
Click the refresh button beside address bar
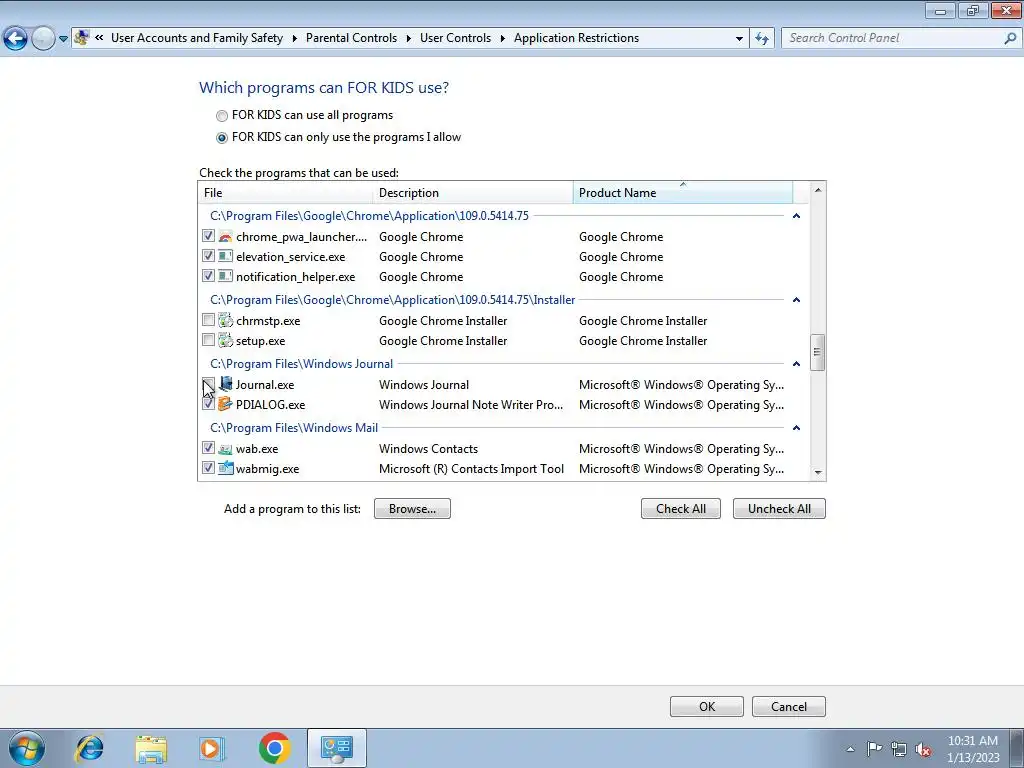coord(761,38)
